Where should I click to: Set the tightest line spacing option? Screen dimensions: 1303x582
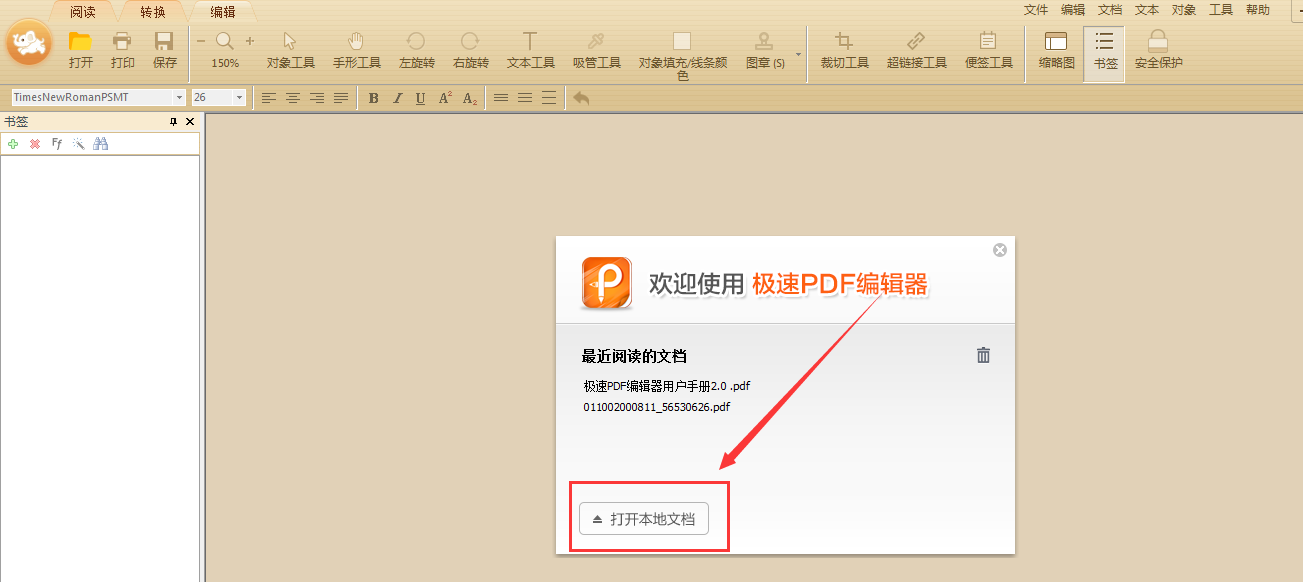(x=501, y=98)
